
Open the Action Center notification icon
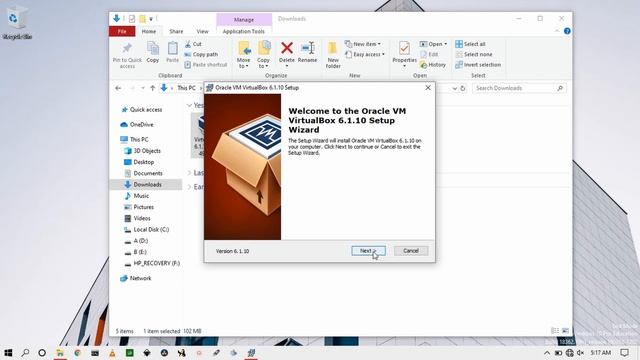[624, 353]
